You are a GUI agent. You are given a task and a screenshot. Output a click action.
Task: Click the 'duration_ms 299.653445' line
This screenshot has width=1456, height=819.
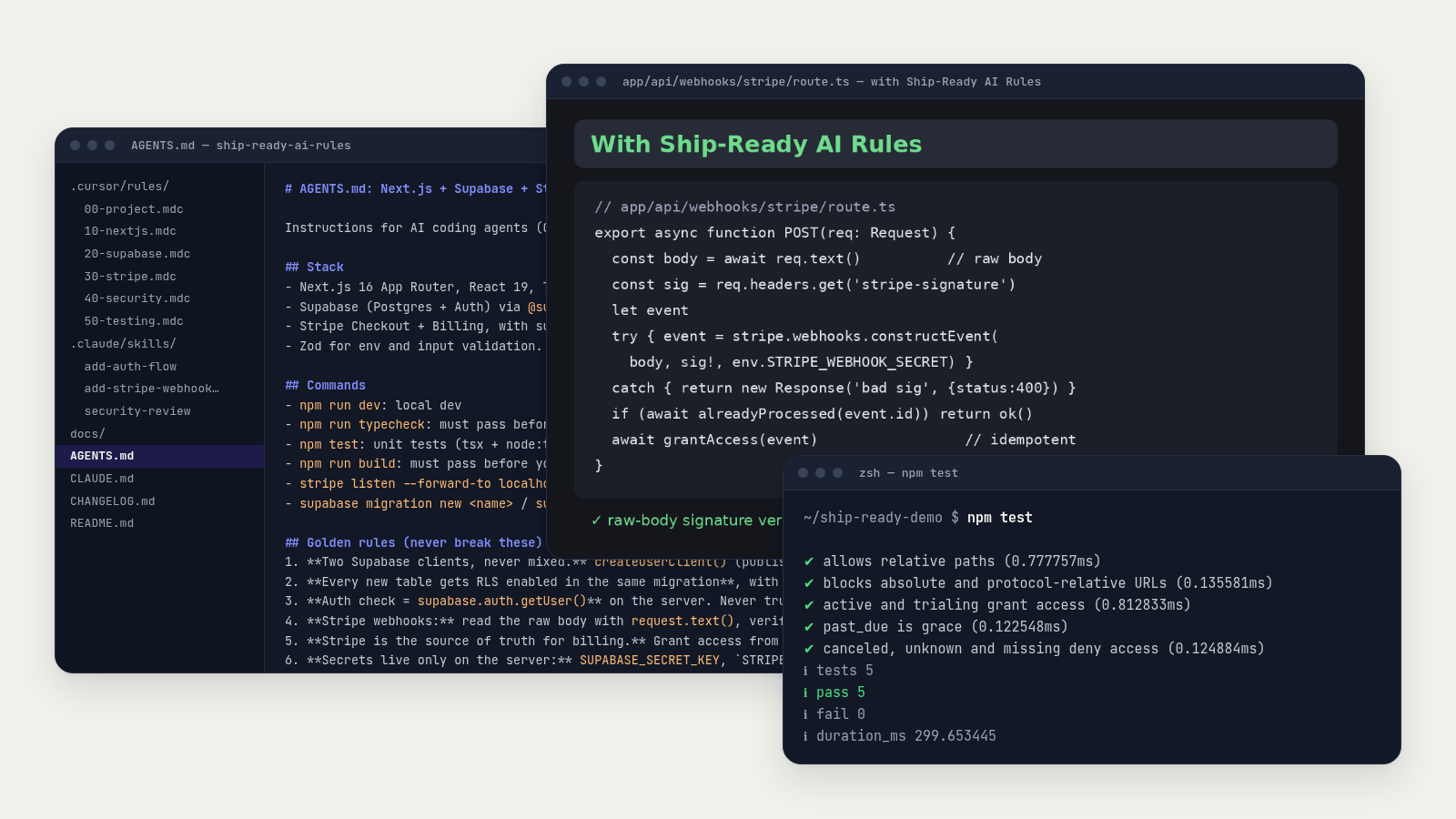coord(900,736)
